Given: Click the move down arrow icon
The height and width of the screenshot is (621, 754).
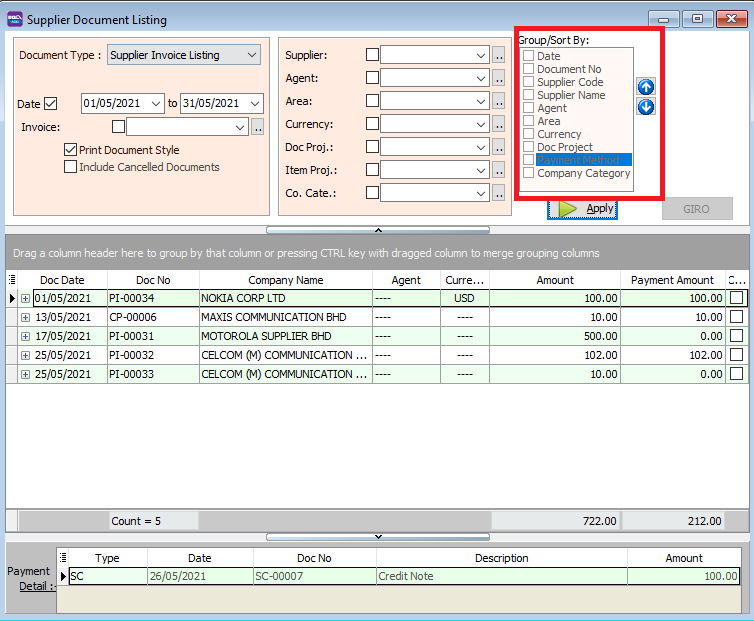Looking at the screenshot, I should (646, 107).
